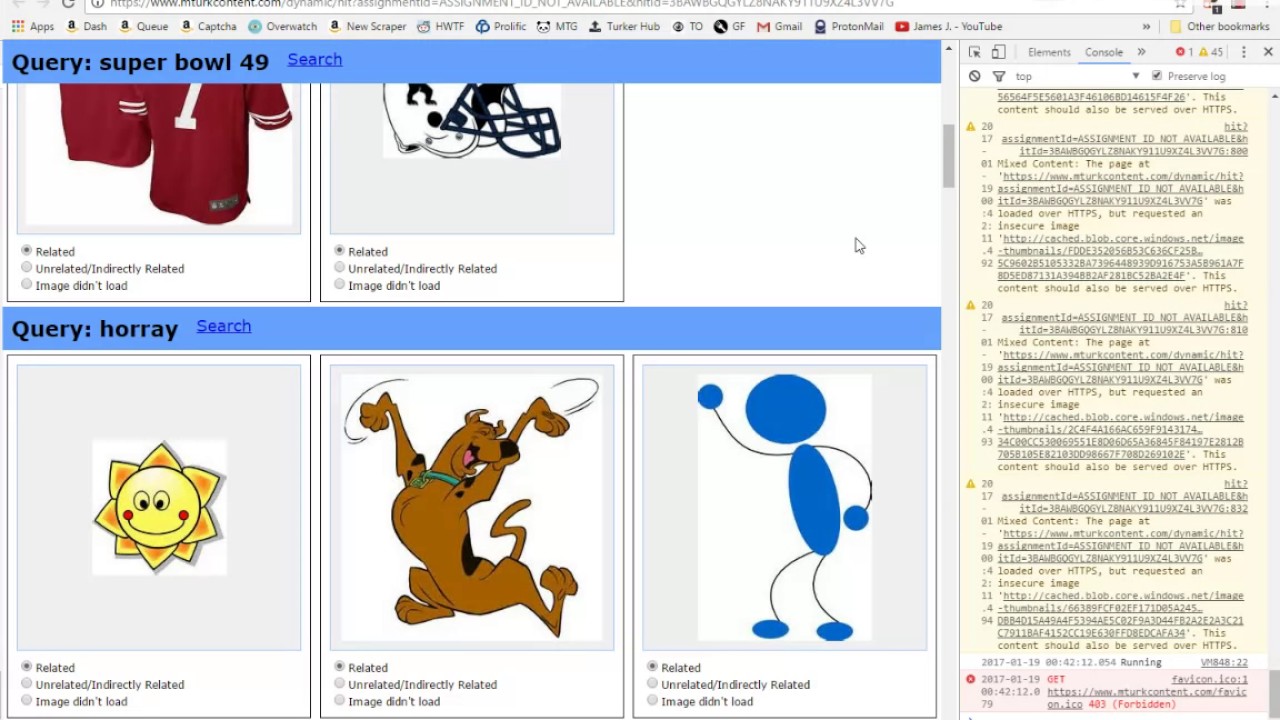Clear the console with the ban icon

[x=975, y=76]
